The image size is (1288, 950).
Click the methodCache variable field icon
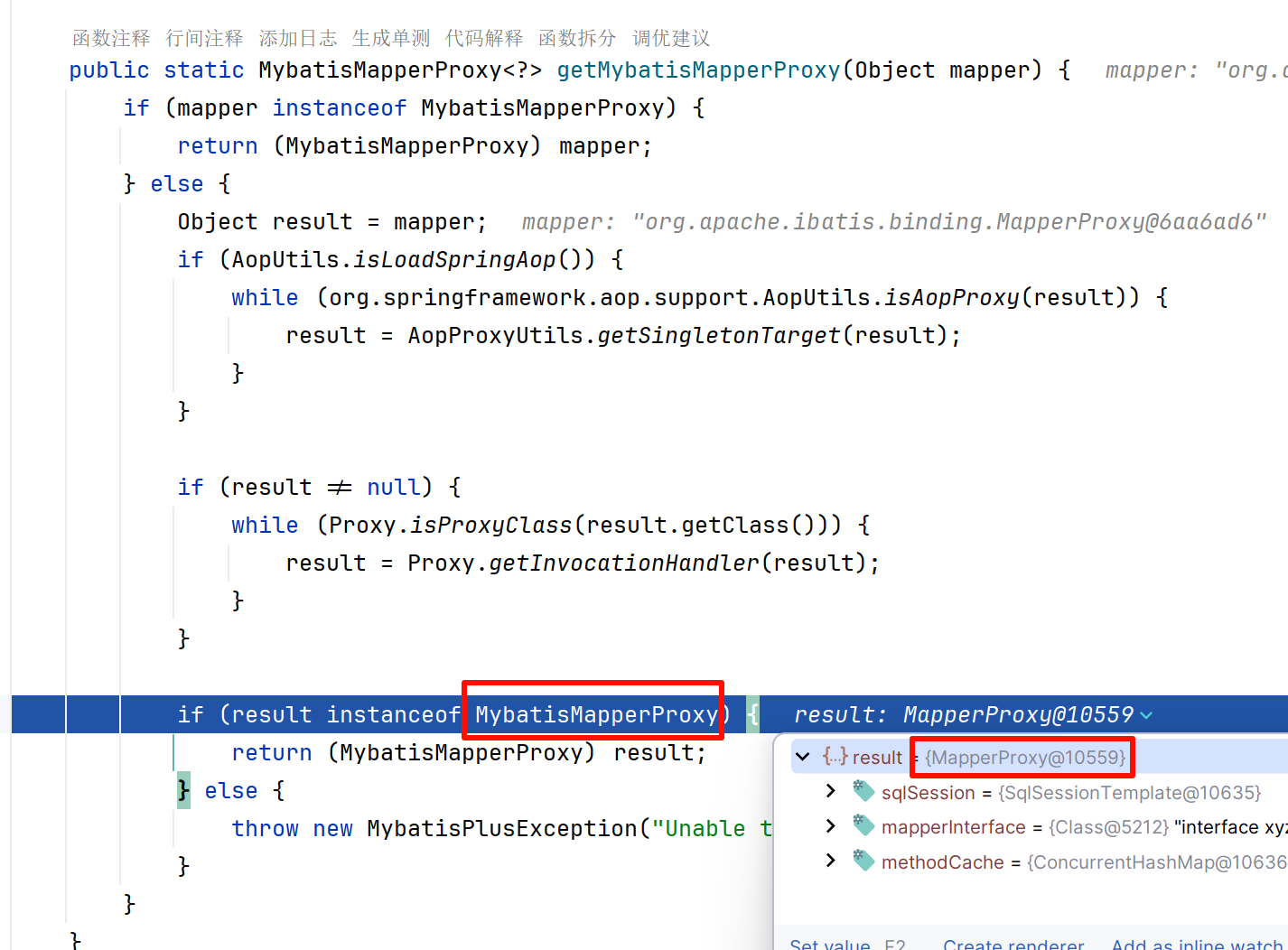[x=863, y=862]
